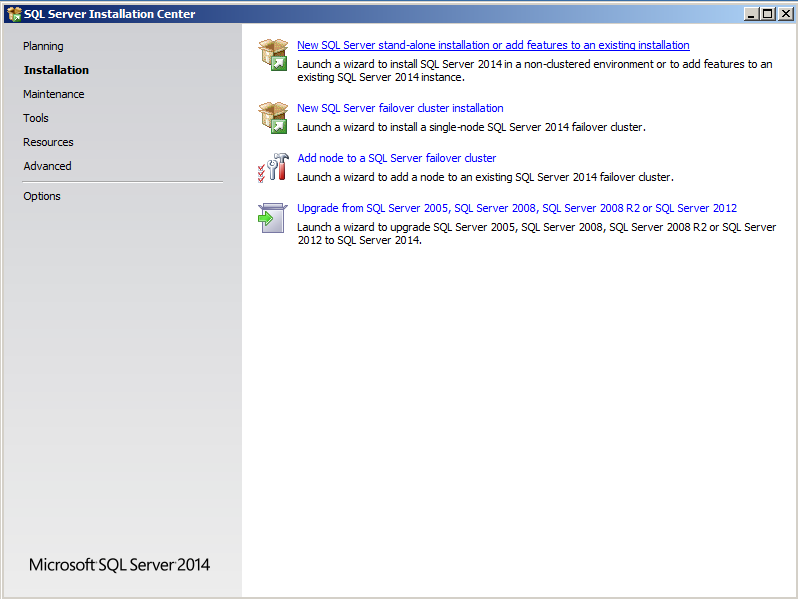Image resolution: width=798 pixels, height=599 pixels.
Task: Click the upgrade green arrow icon
Action: 272,218
